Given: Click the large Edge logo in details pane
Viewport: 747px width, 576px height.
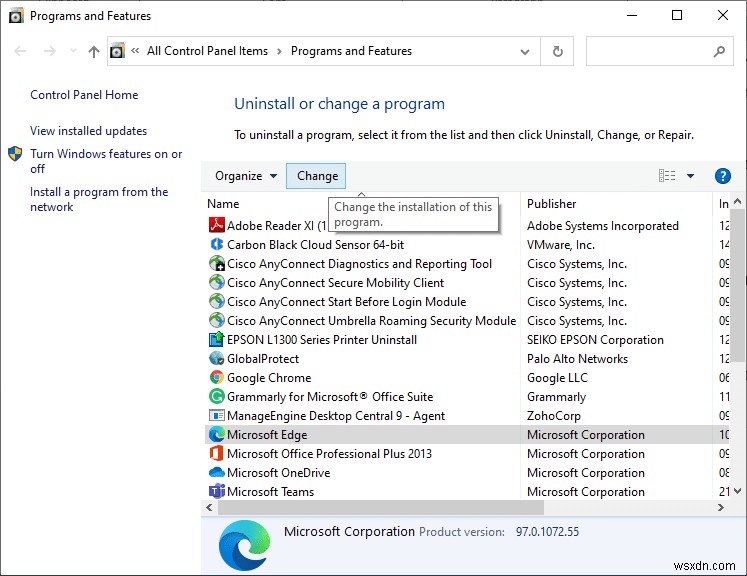Looking at the screenshot, I should (x=244, y=546).
